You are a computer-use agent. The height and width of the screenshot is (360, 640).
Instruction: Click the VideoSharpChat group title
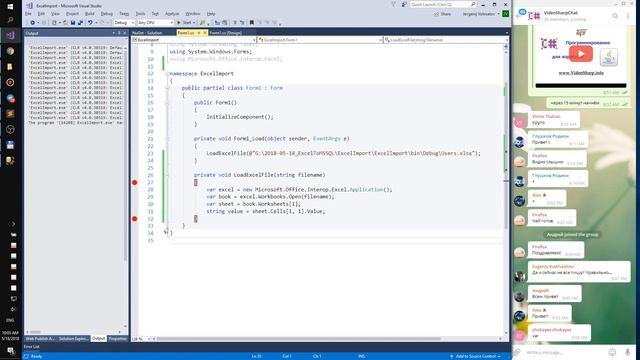[560, 13]
